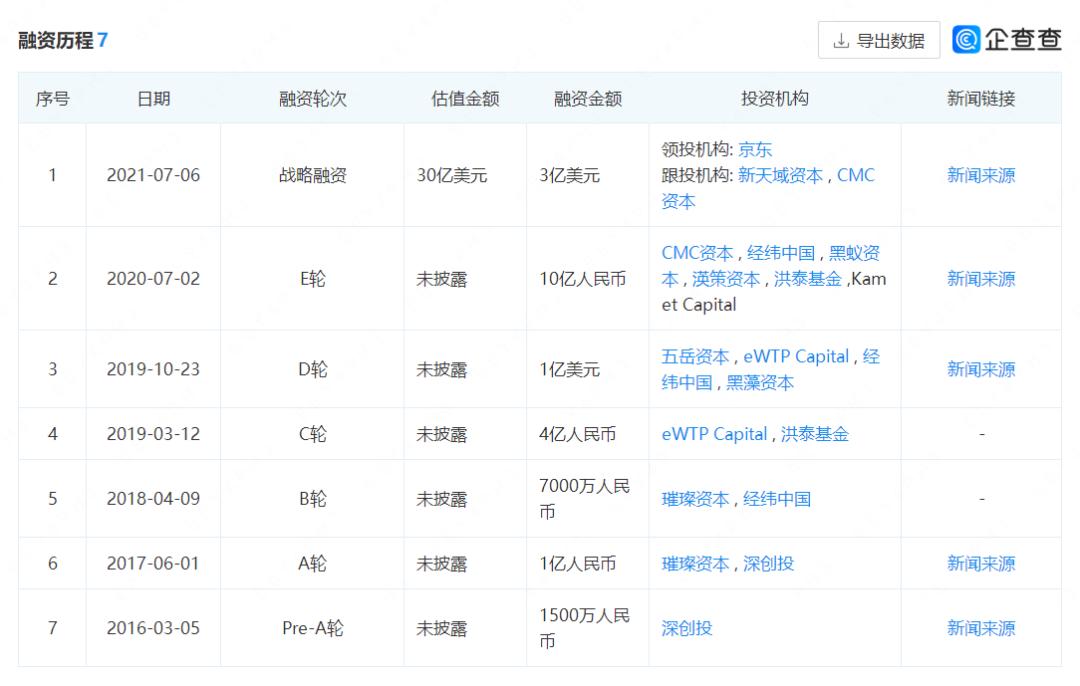Click the 跟投机构 label text
Screen dimensions: 1080x686
pyautogui.click(x=696, y=176)
